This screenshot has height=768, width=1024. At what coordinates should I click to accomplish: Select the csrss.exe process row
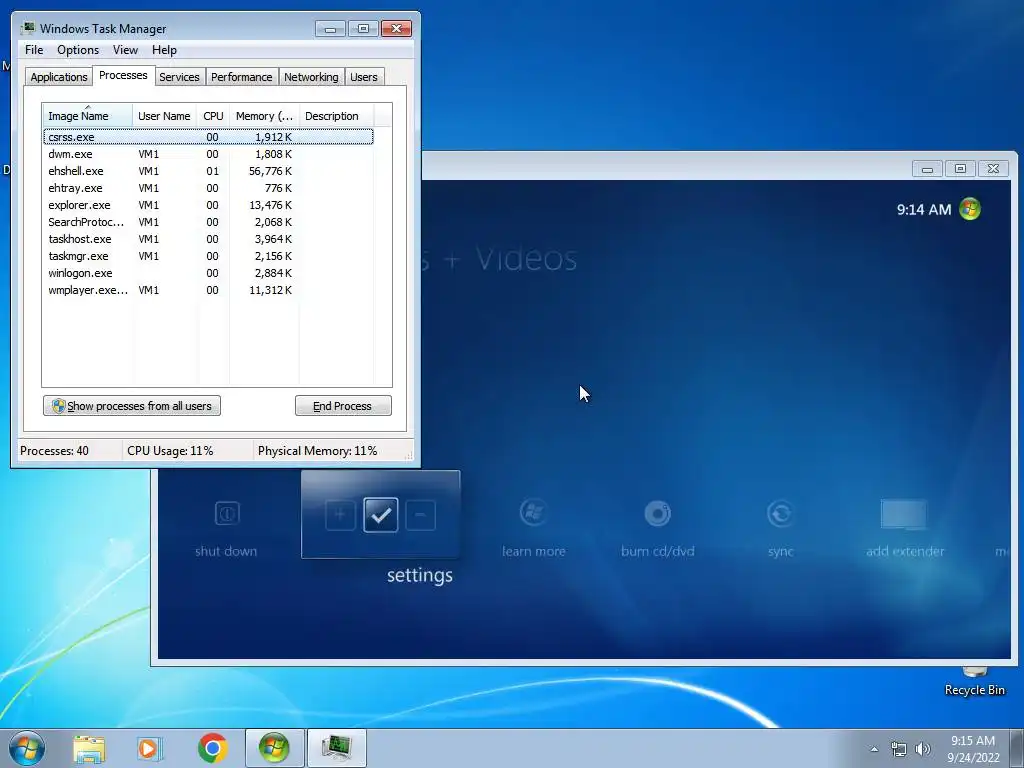click(208, 137)
